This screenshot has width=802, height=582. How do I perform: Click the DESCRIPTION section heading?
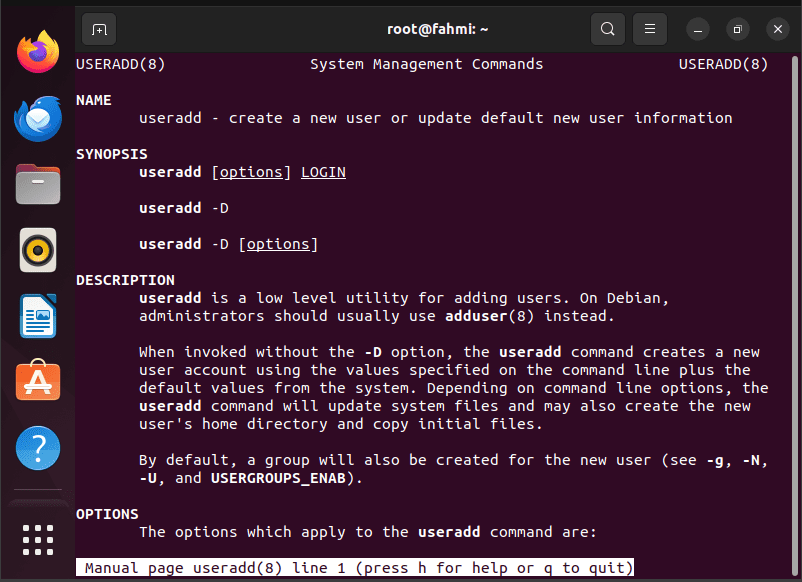pos(125,280)
